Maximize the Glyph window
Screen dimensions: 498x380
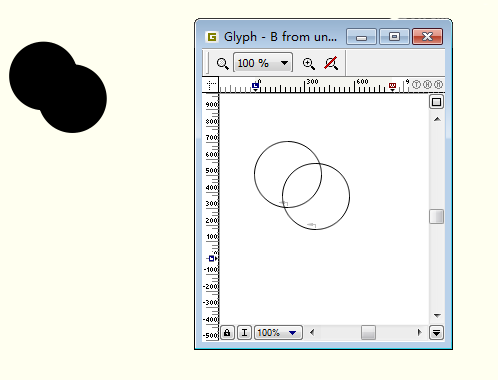[394, 37]
